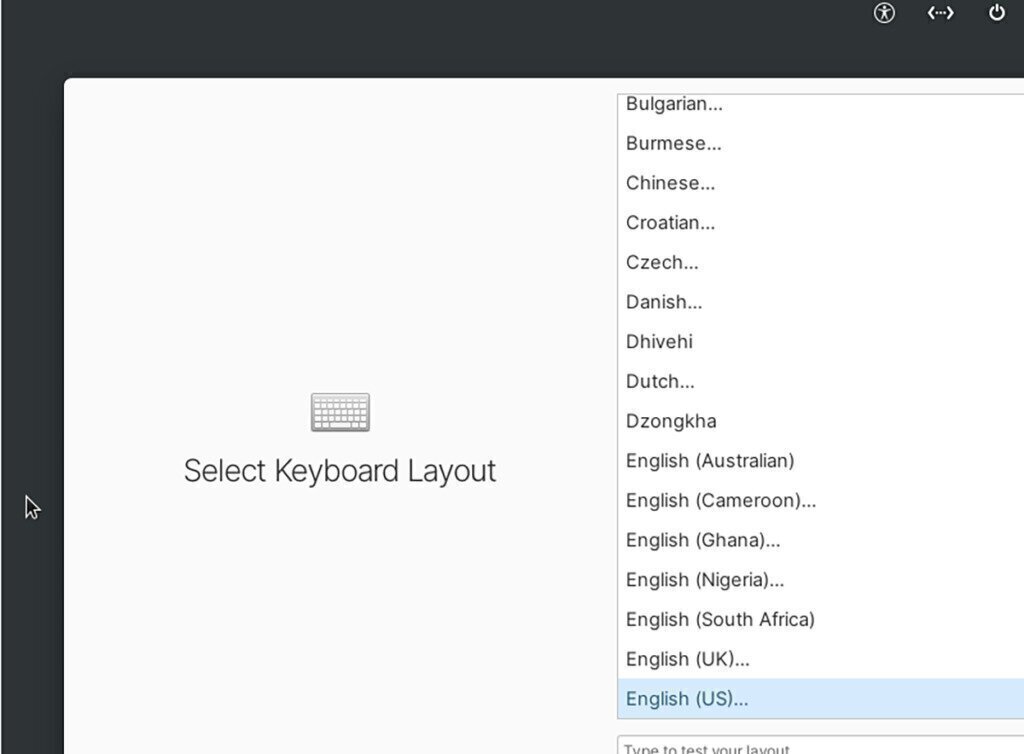Image resolution: width=1024 pixels, height=754 pixels.
Task: Expand Burmese layout options
Action: pyautogui.click(x=674, y=143)
